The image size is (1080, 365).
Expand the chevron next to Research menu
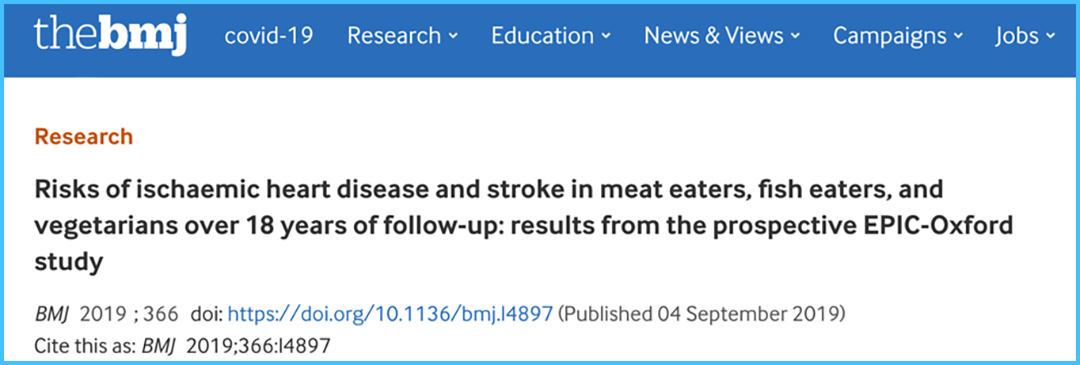point(453,37)
